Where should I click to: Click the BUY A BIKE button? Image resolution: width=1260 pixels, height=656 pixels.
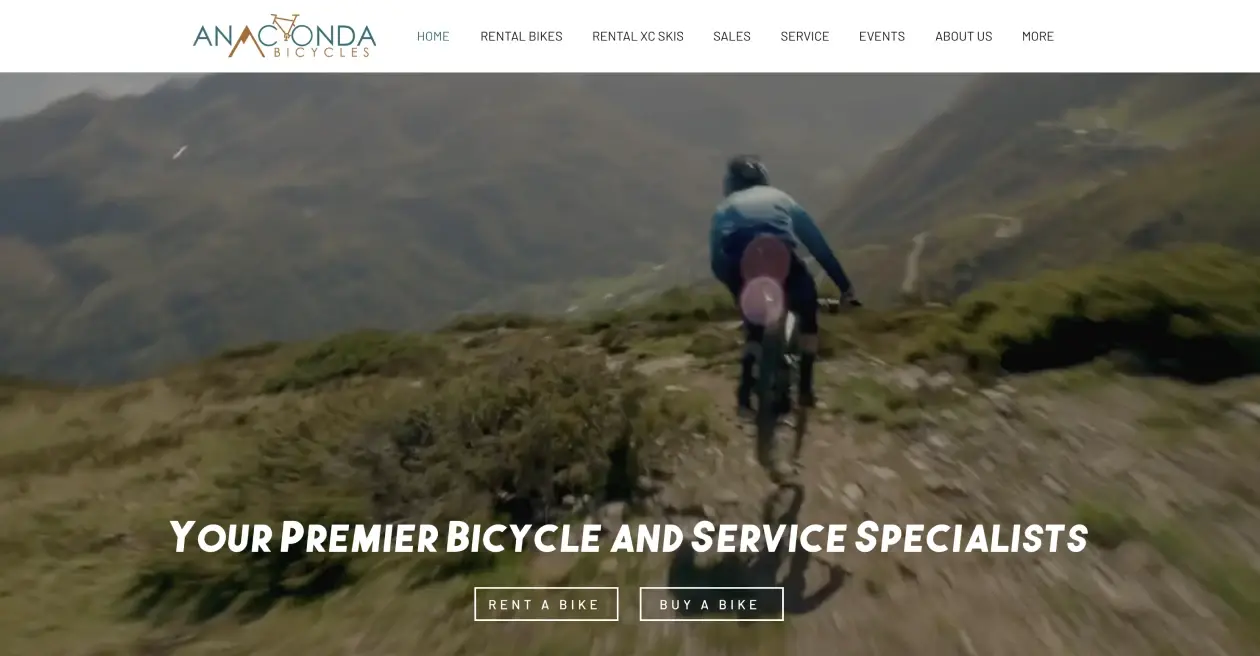pos(711,604)
